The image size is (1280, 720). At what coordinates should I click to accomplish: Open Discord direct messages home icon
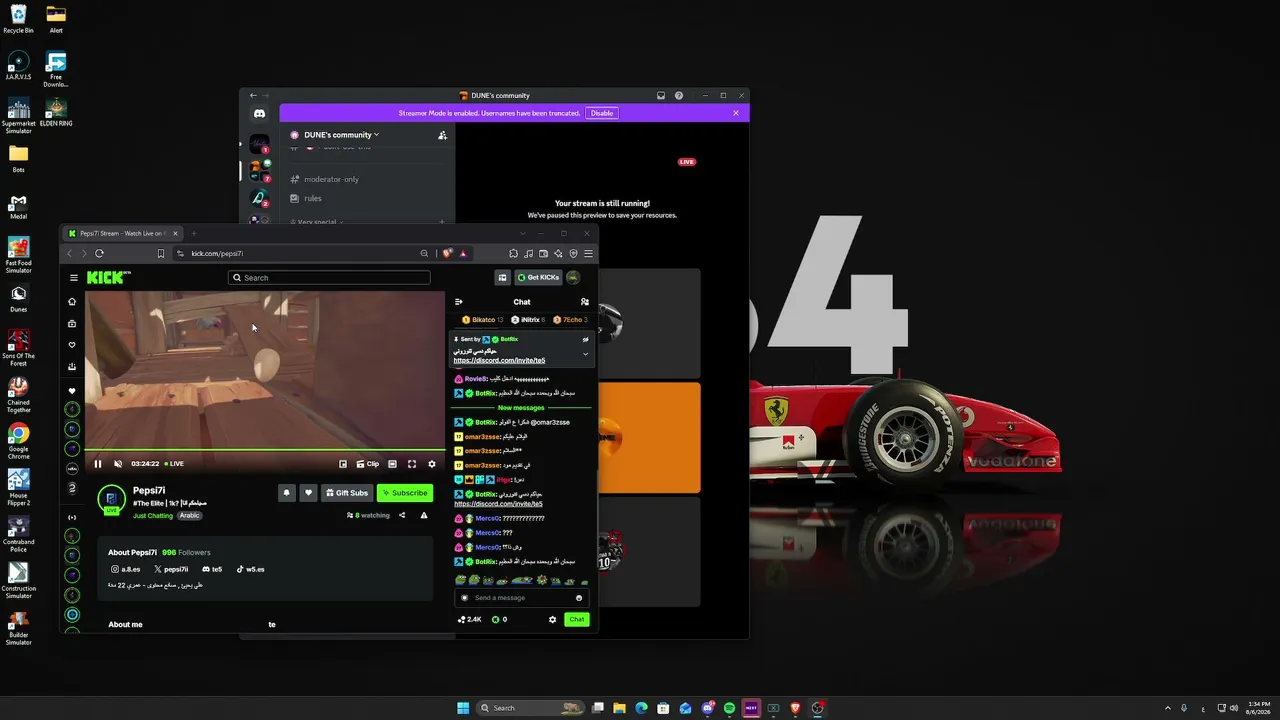[x=259, y=114]
